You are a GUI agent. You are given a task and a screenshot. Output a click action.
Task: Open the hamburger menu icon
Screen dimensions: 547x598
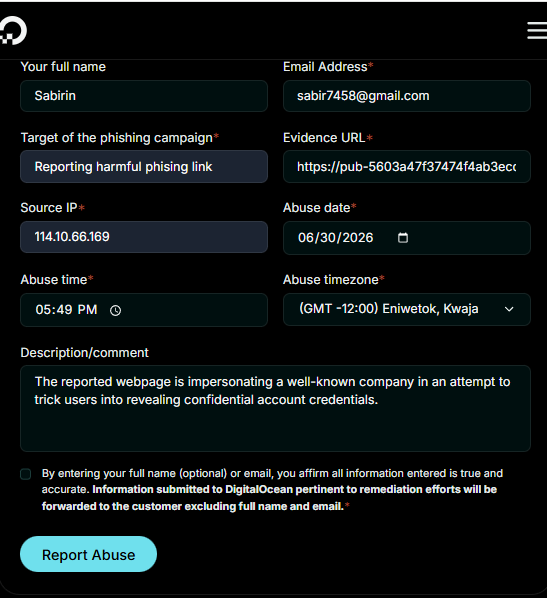click(x=537, y=30)
